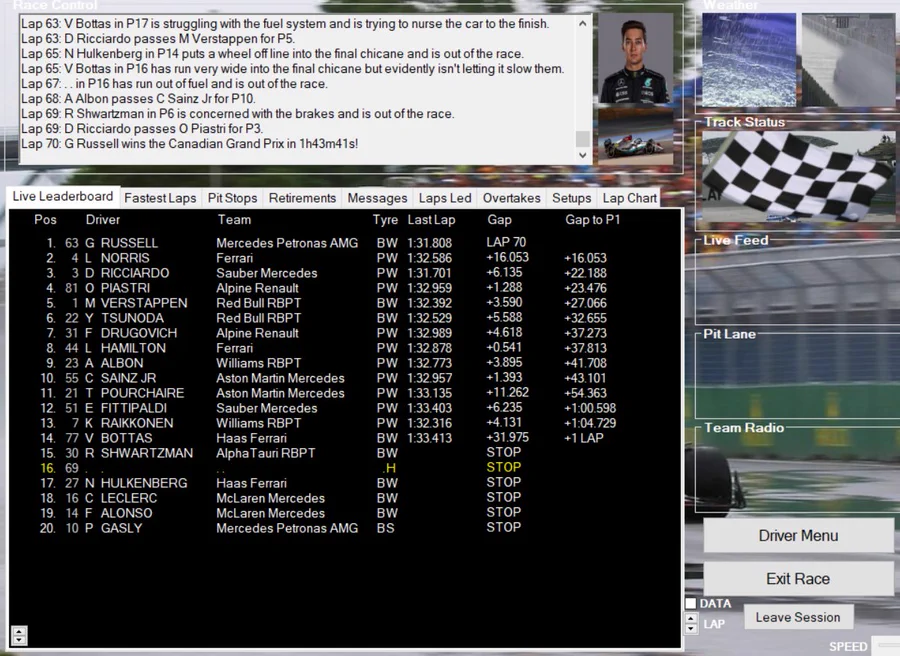This screenshot has width=900, height=656.
Task: Open the Retirements tab
Action: pyautogui.click(x=302, y=198)
